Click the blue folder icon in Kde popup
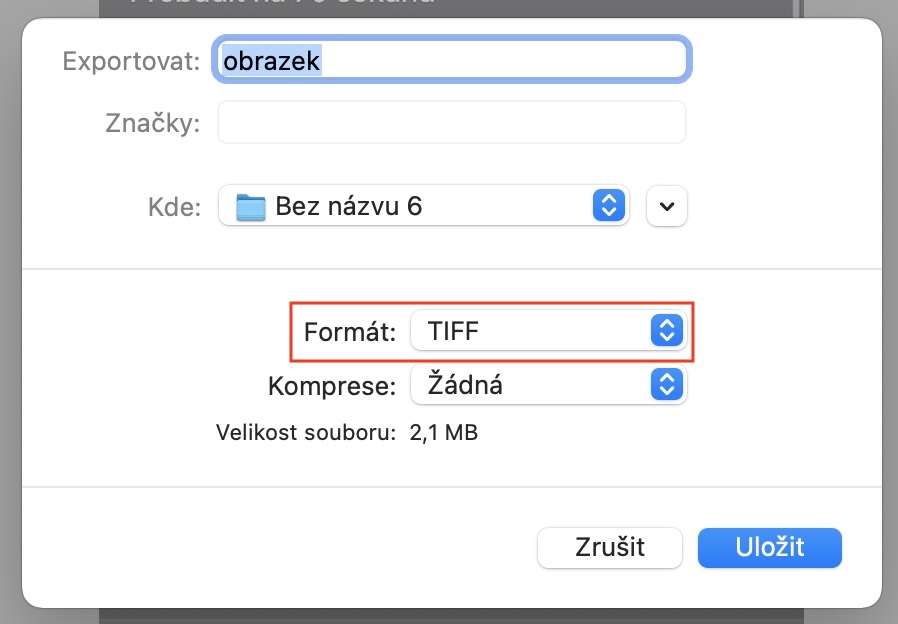 (251, 207)
